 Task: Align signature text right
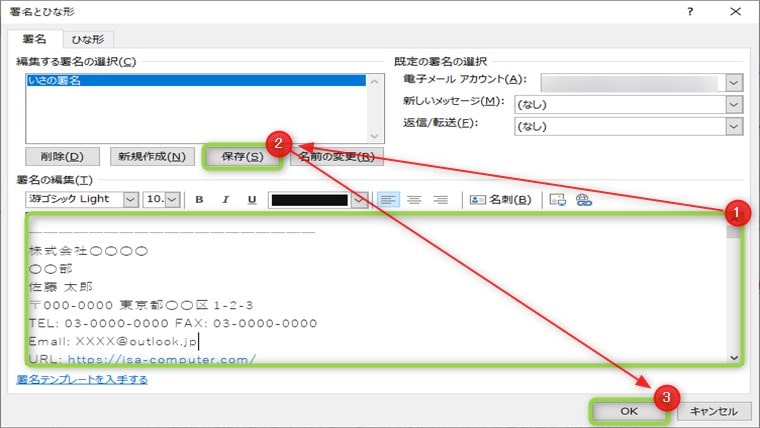(x=441, y=200)
